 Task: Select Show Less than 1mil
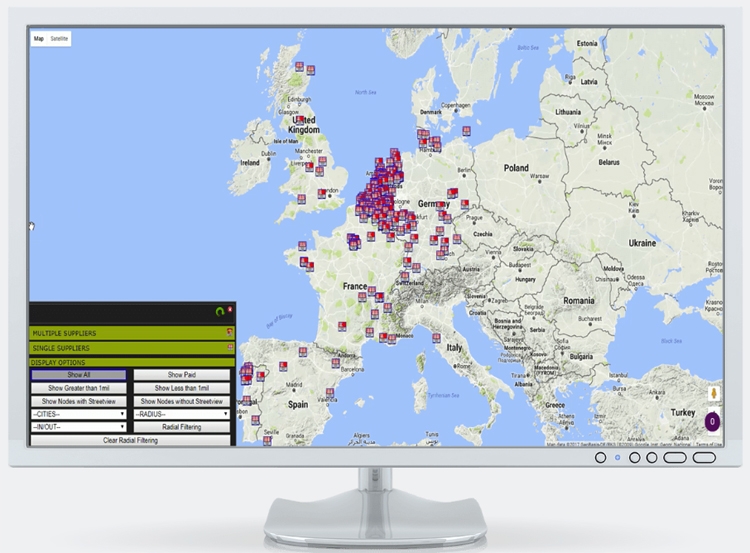(182, 388)
